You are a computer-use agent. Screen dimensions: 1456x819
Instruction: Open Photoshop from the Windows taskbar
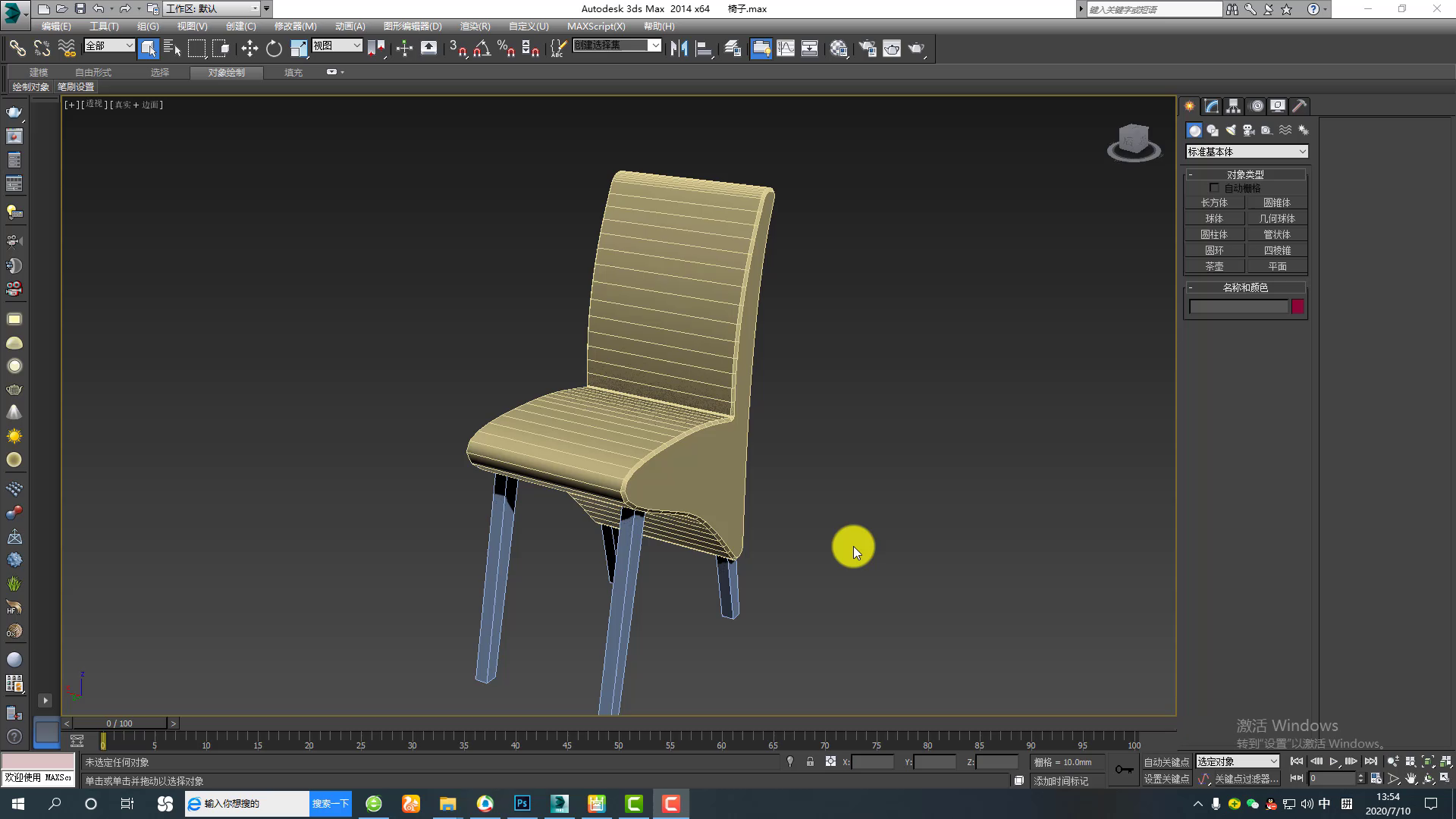point(522,803)
